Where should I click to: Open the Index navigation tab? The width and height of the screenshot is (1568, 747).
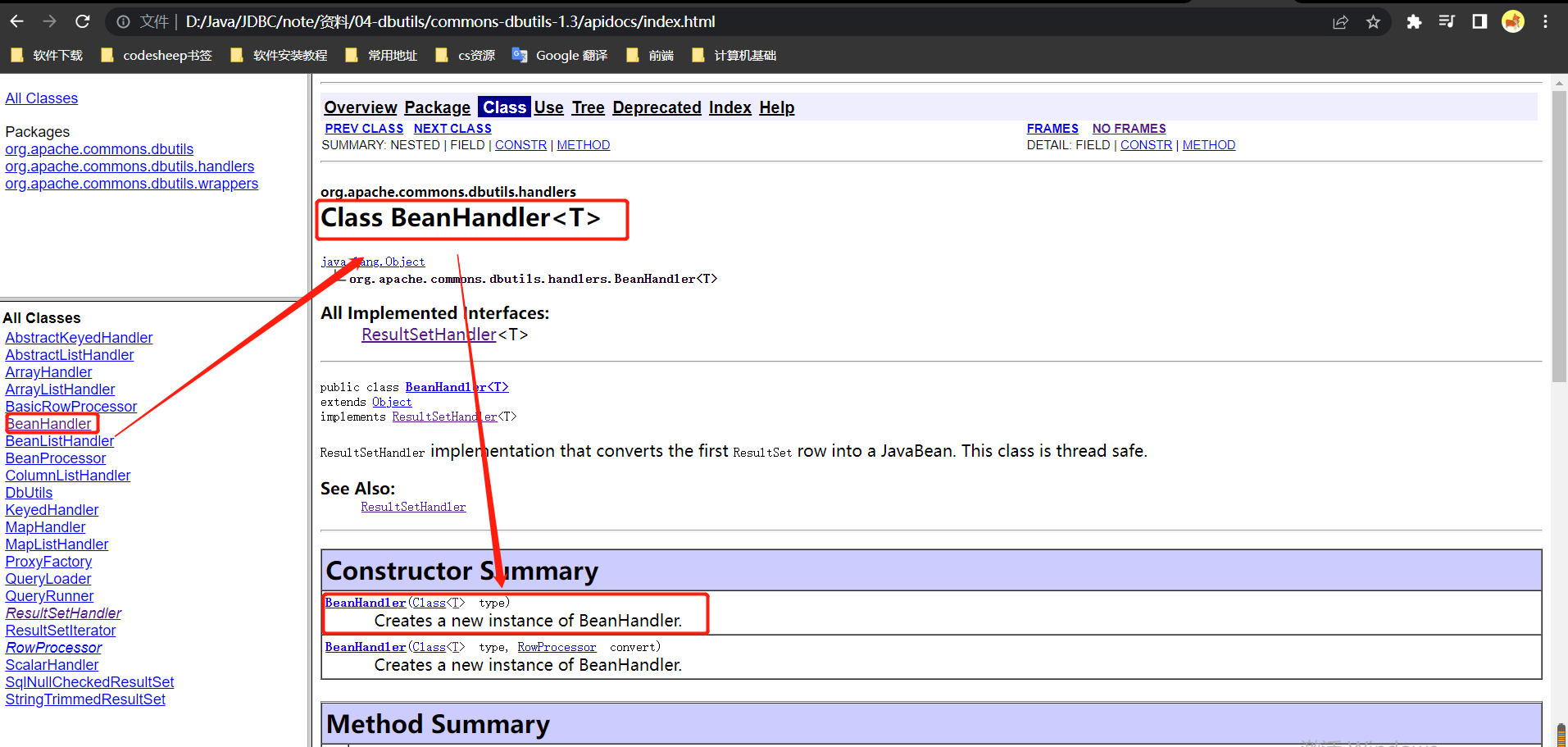pos(730,107)
